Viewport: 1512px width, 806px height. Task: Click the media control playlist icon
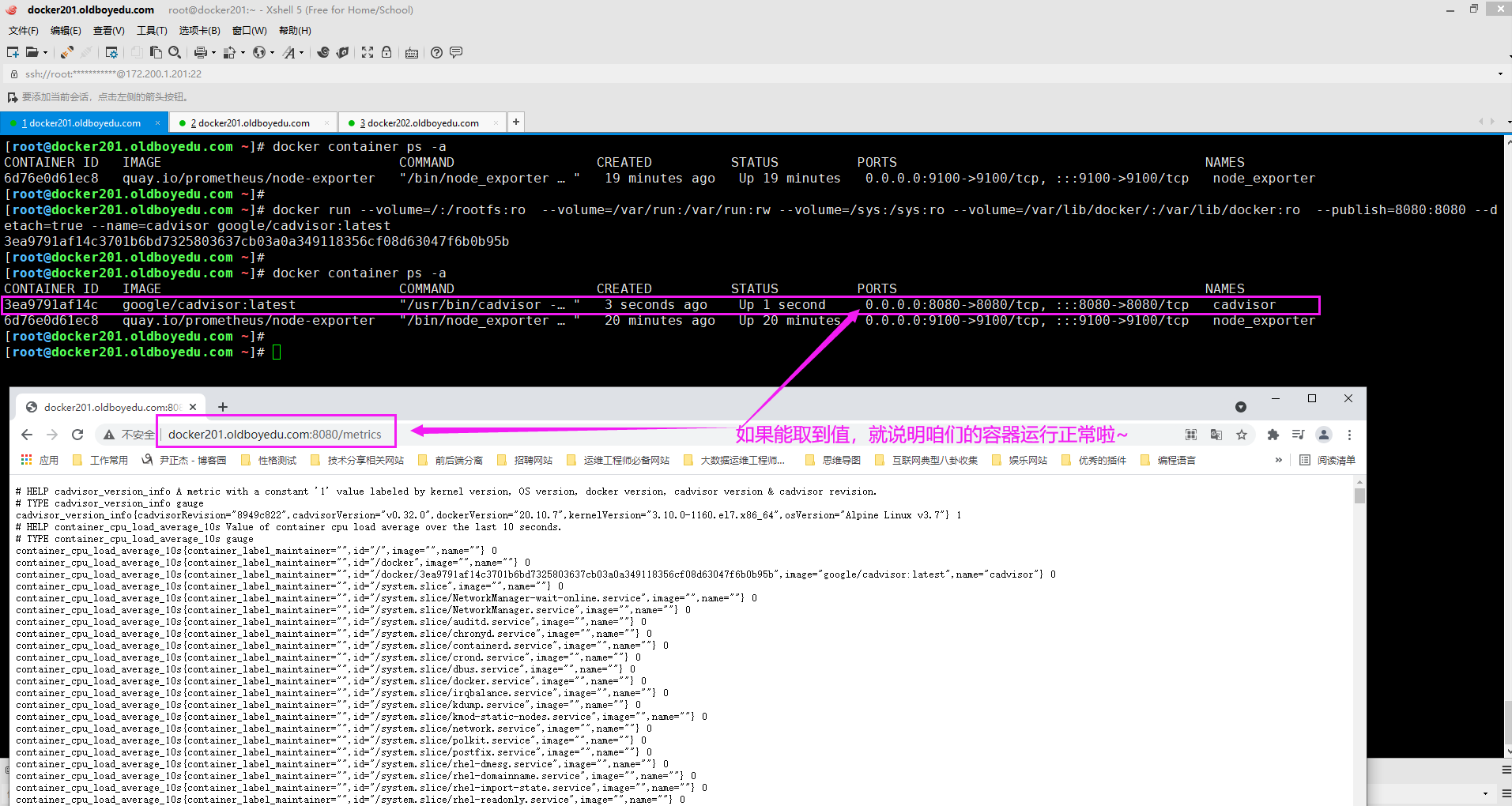1298,435
